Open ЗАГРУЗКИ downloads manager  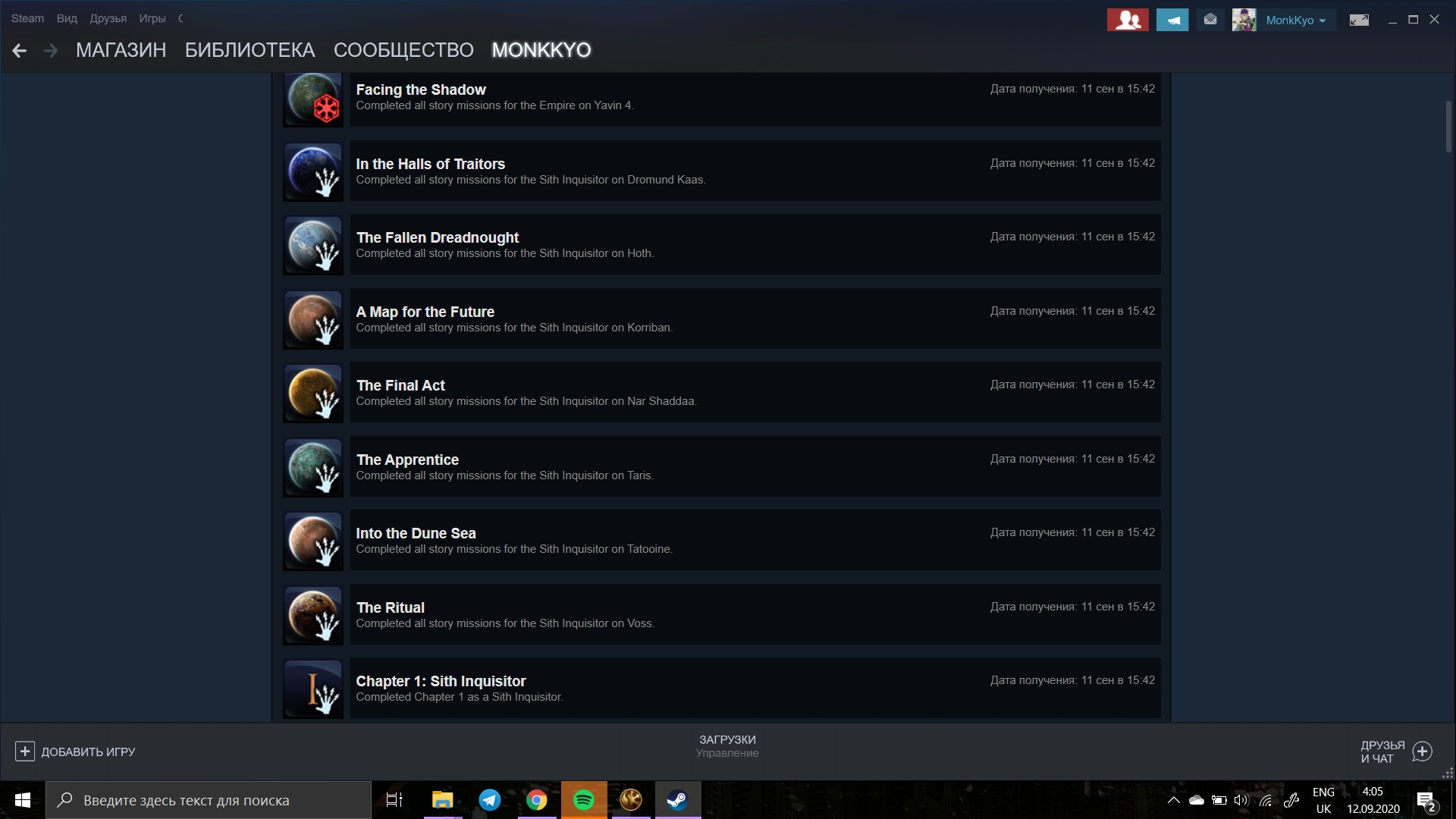(727, 745)
